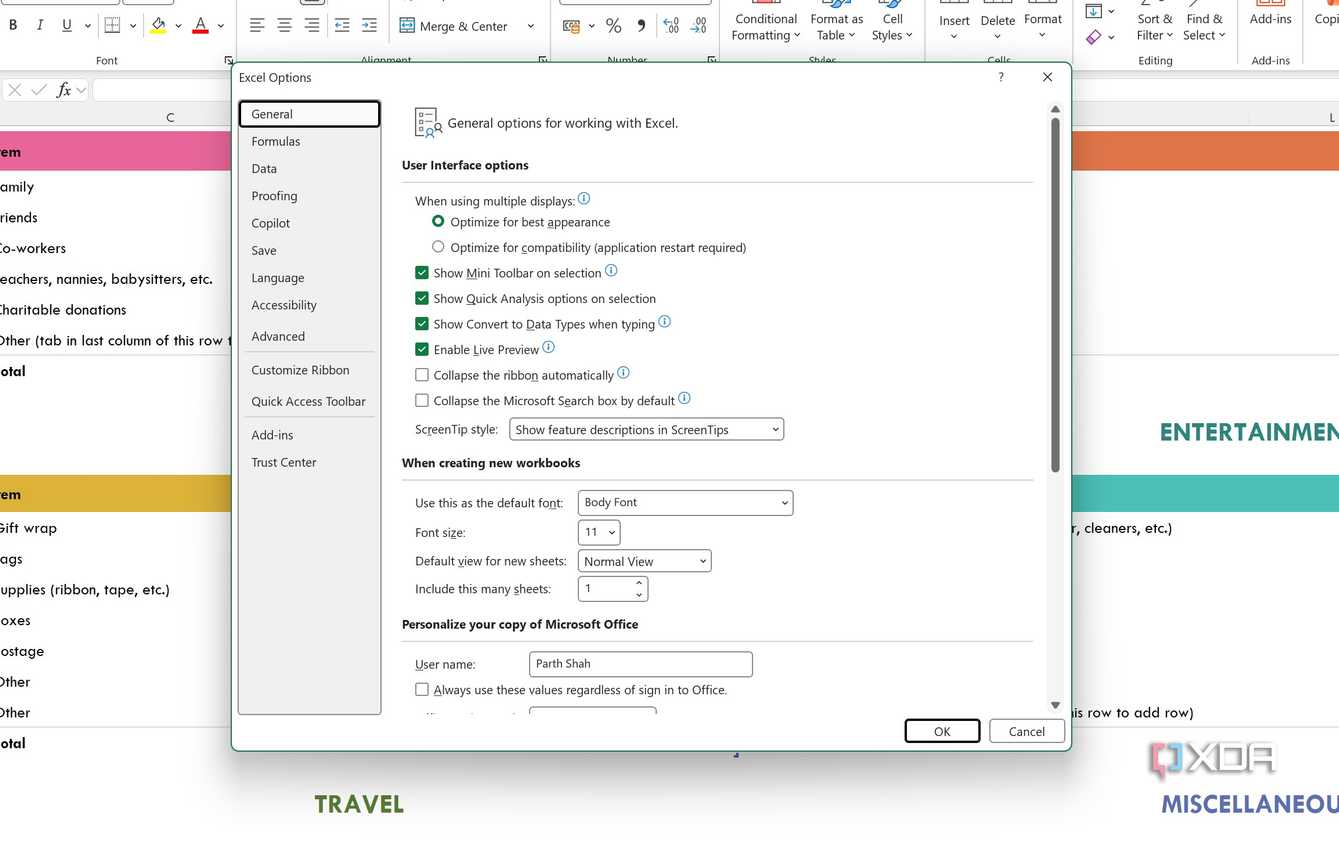This screenshot has height=844, width=1339.
Task: Toggle Show Quick Analysis options checkbox
Action: tap(422, 298)
